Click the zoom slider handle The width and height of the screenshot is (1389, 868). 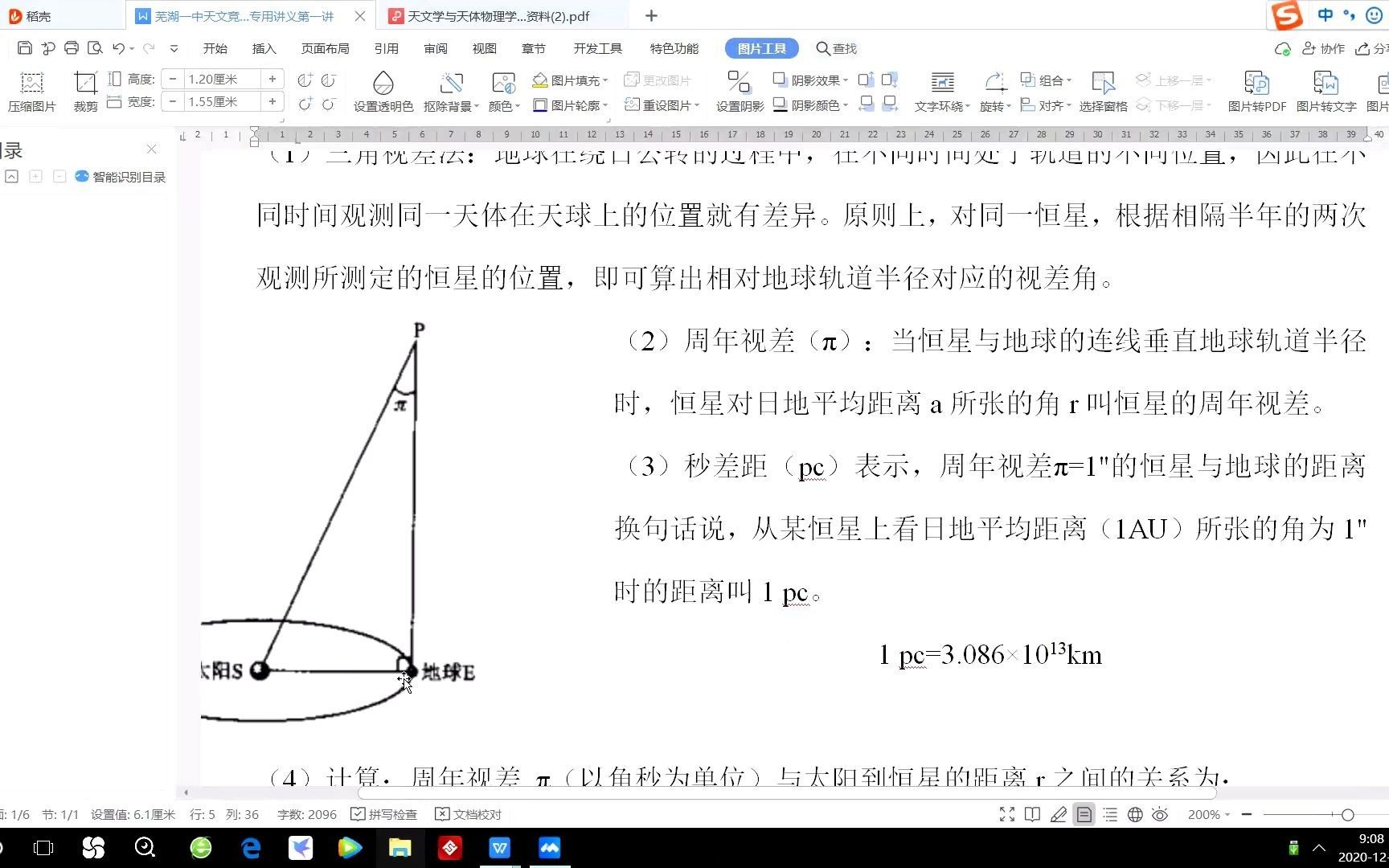pos(1347,814)
